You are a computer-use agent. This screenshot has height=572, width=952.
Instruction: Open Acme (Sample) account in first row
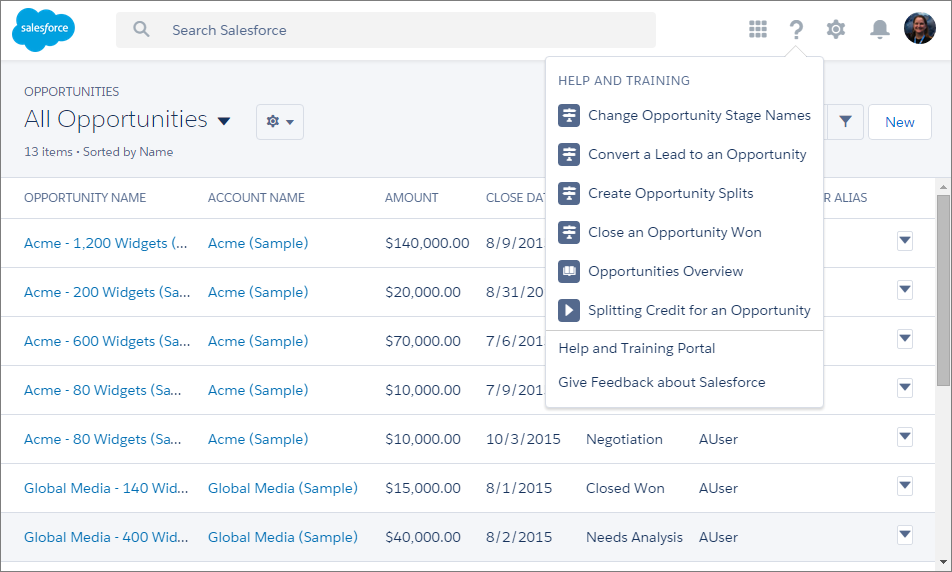coord(258,243)
